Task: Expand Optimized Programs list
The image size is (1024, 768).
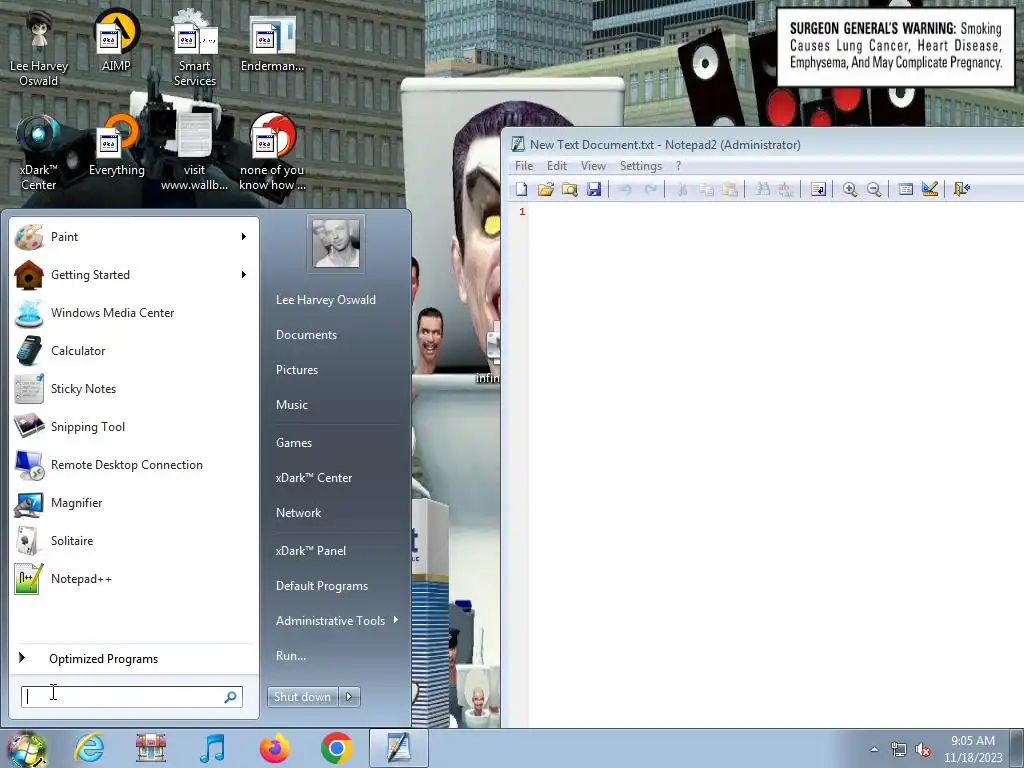Action: click(x=134, y=658)
